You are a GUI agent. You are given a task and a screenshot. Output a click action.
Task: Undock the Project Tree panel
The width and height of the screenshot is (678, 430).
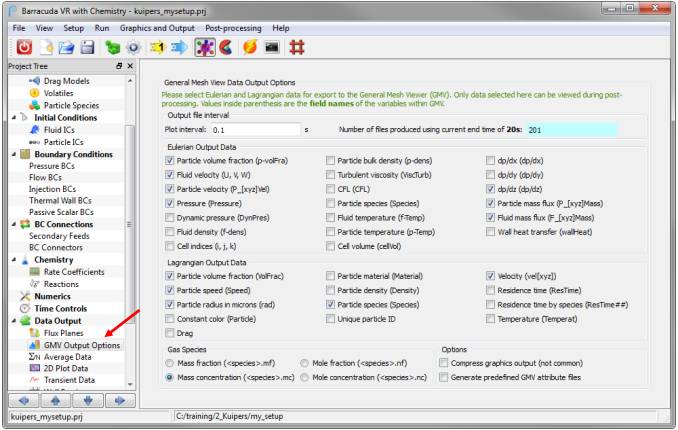pos(119,66)
